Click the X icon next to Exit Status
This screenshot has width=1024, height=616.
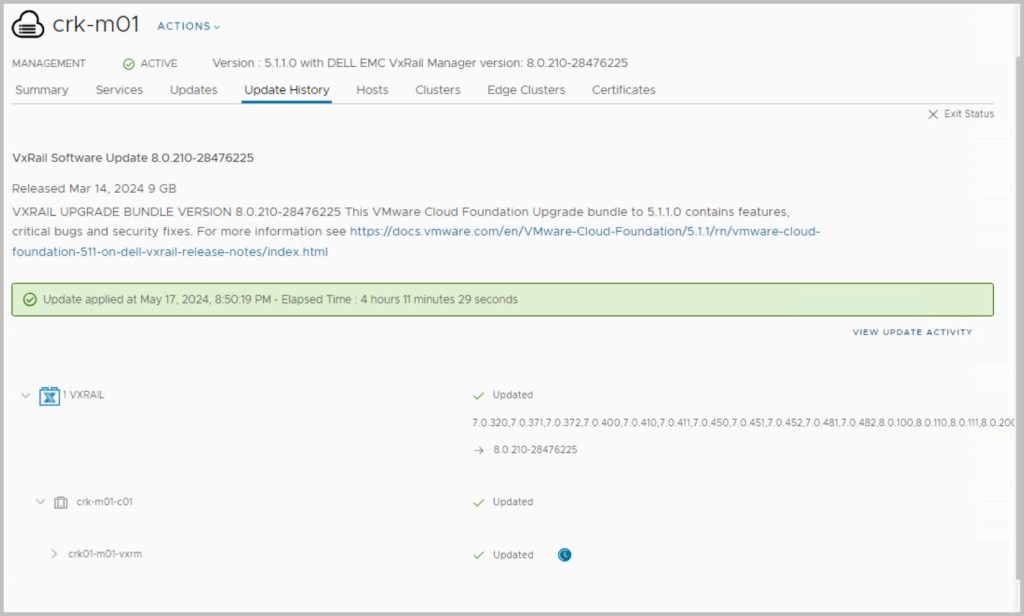[933, 114]
